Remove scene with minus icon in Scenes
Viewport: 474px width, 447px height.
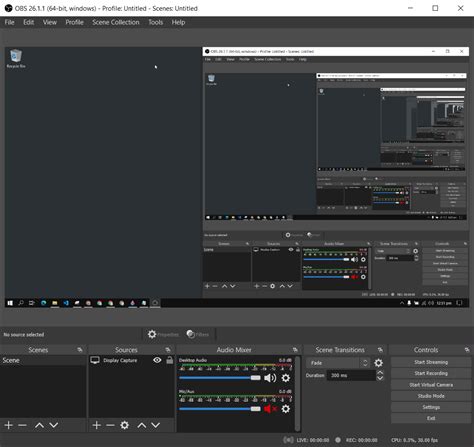pyautogui.click(x=22, y=425)
